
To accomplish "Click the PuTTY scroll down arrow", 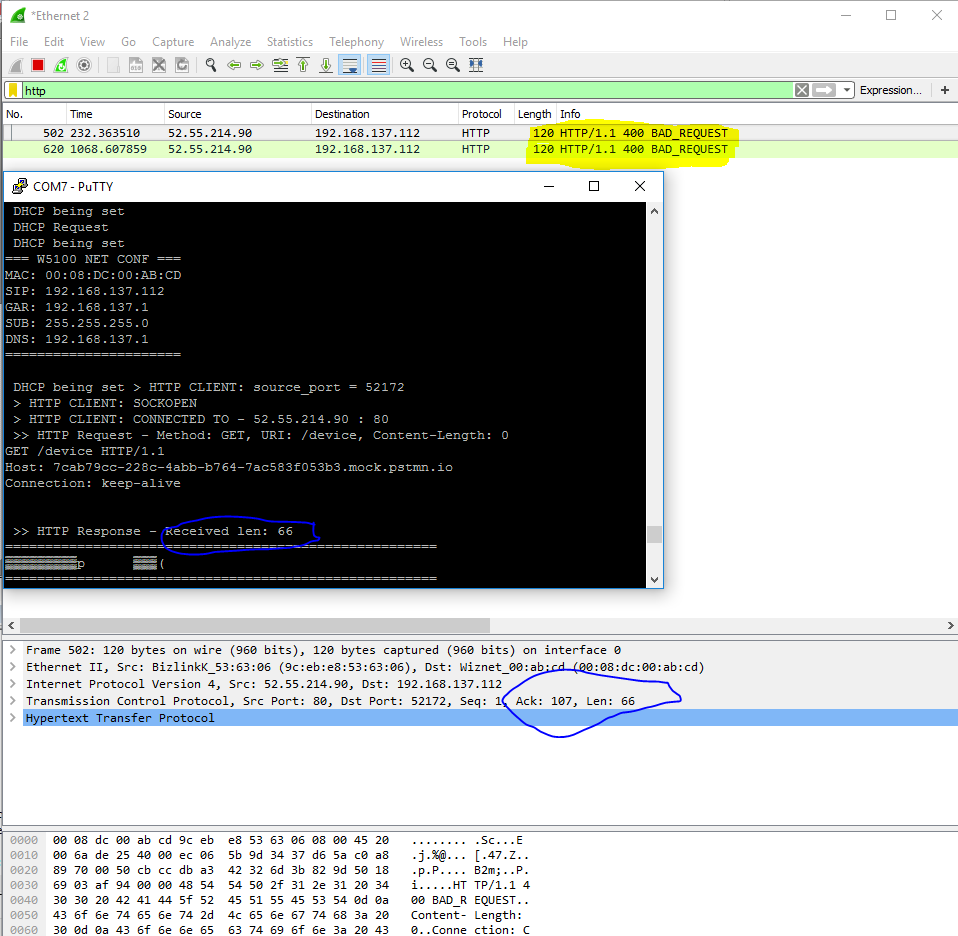I will point(654,580).
